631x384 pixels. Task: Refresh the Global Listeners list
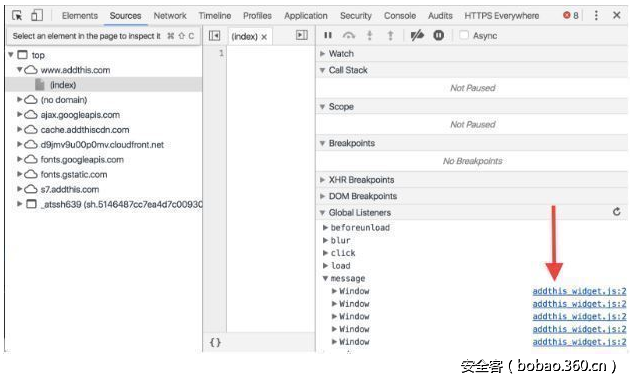click(617, 212)
